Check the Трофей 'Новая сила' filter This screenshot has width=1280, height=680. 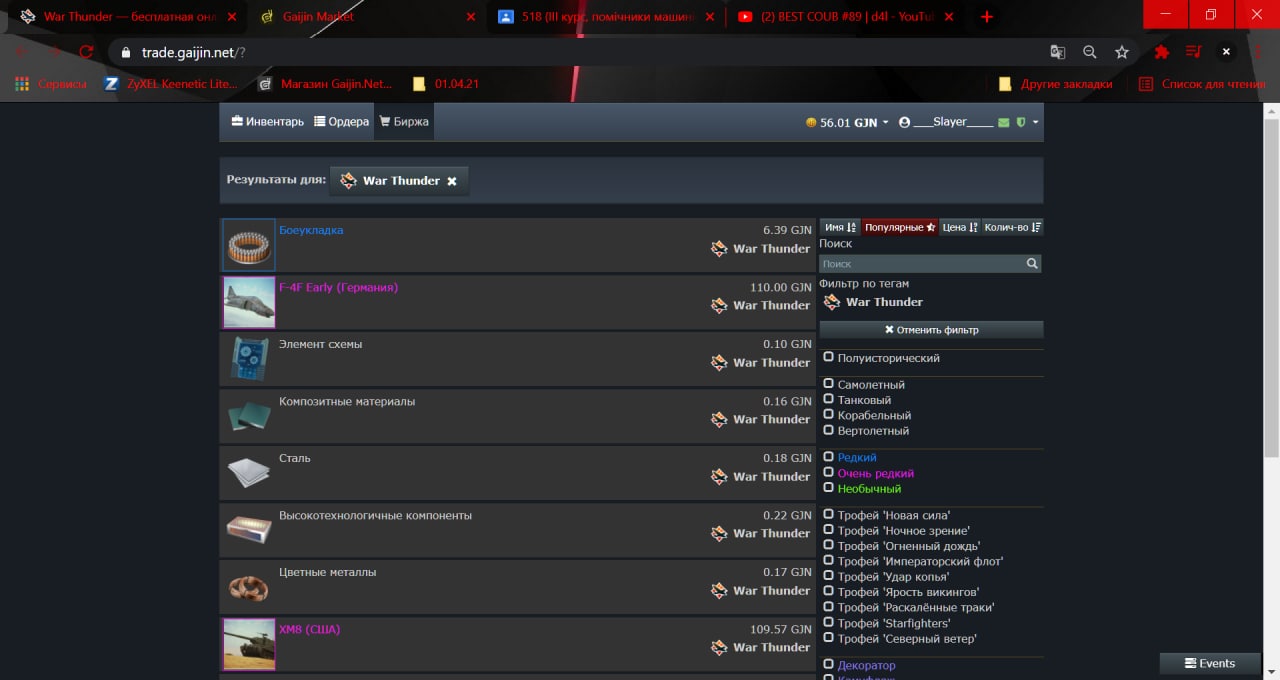828,515
